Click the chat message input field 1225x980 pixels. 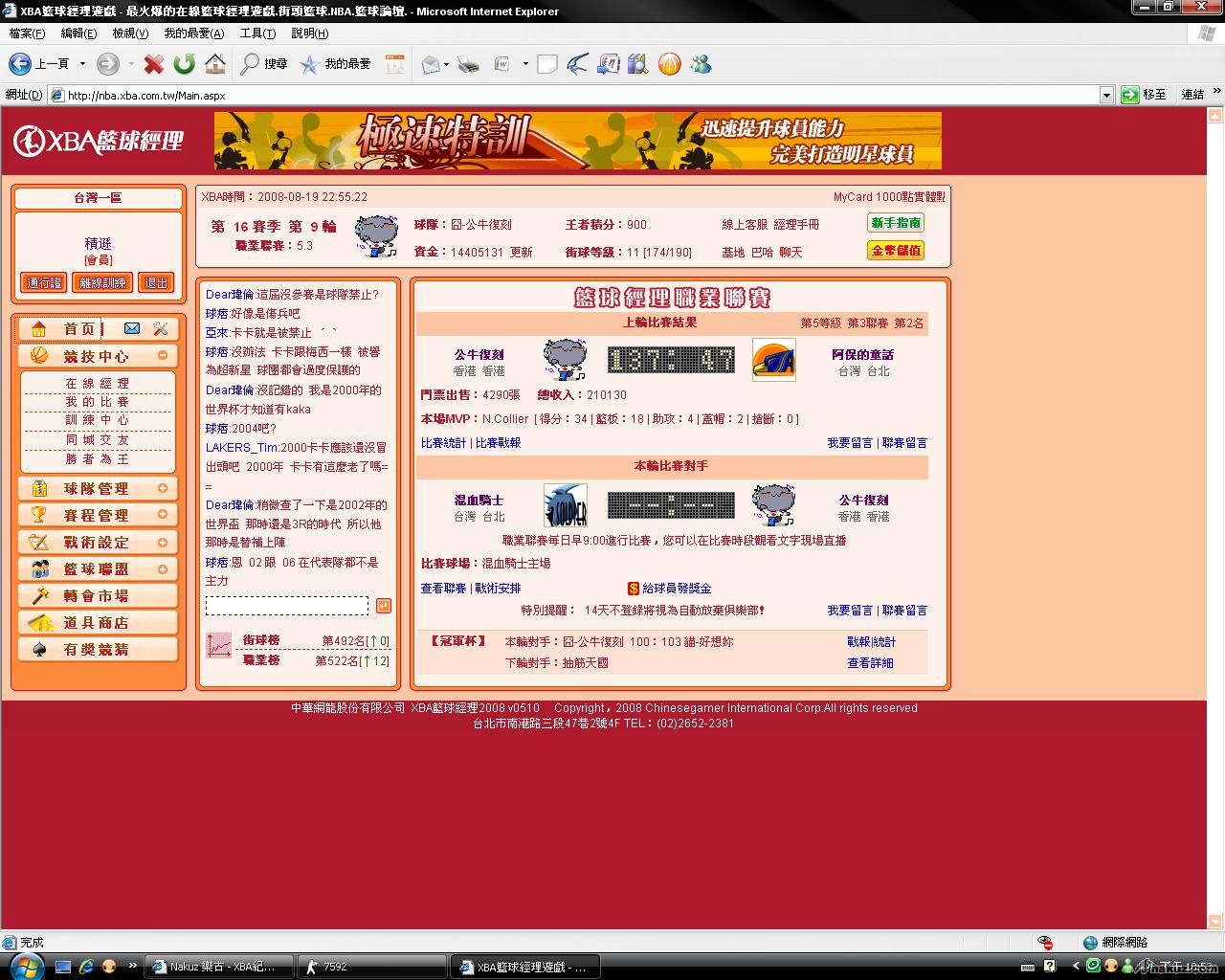[x=286, y=605]
